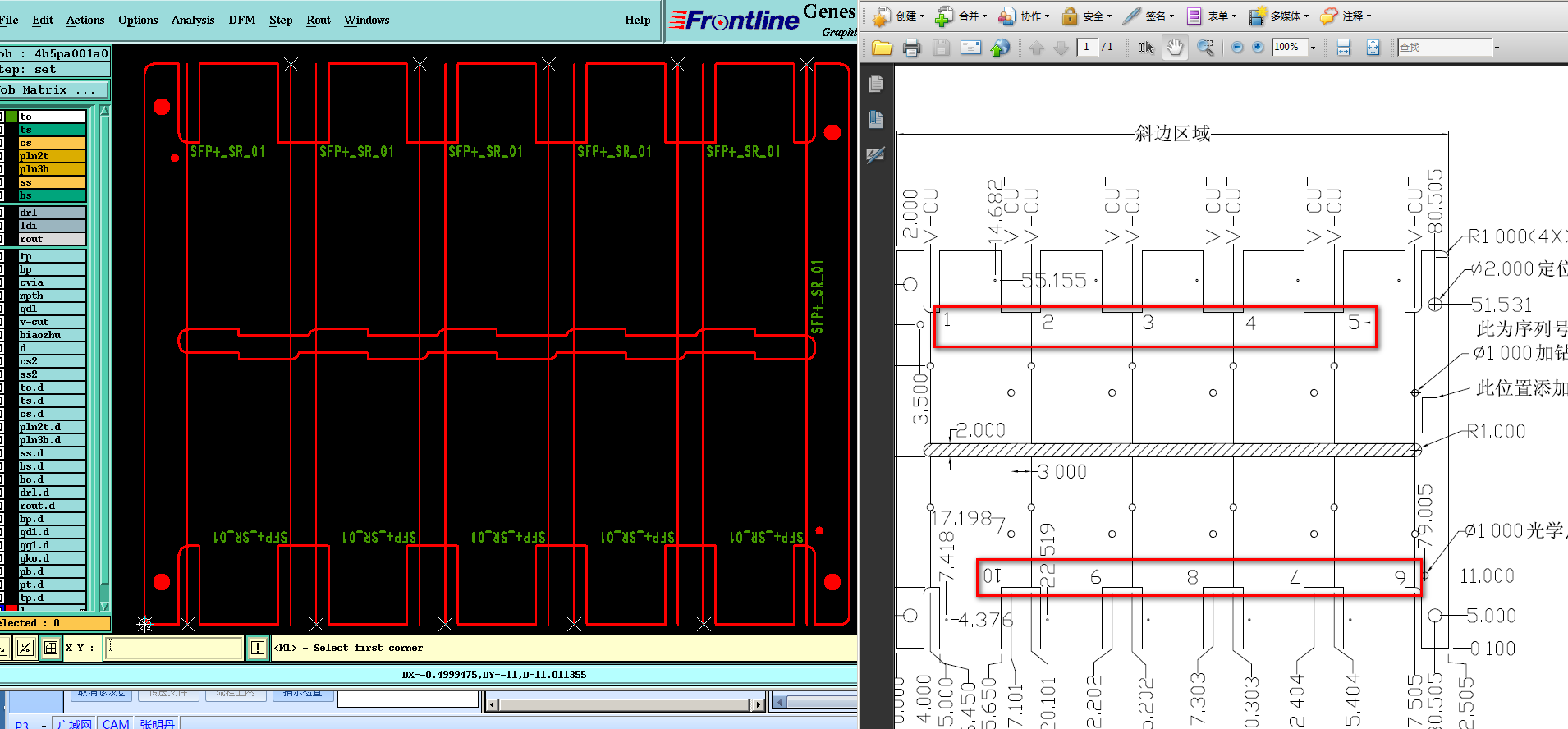Expand the 查找 search options arrow
The image size is (1568, 729).
pos(1497,48)
